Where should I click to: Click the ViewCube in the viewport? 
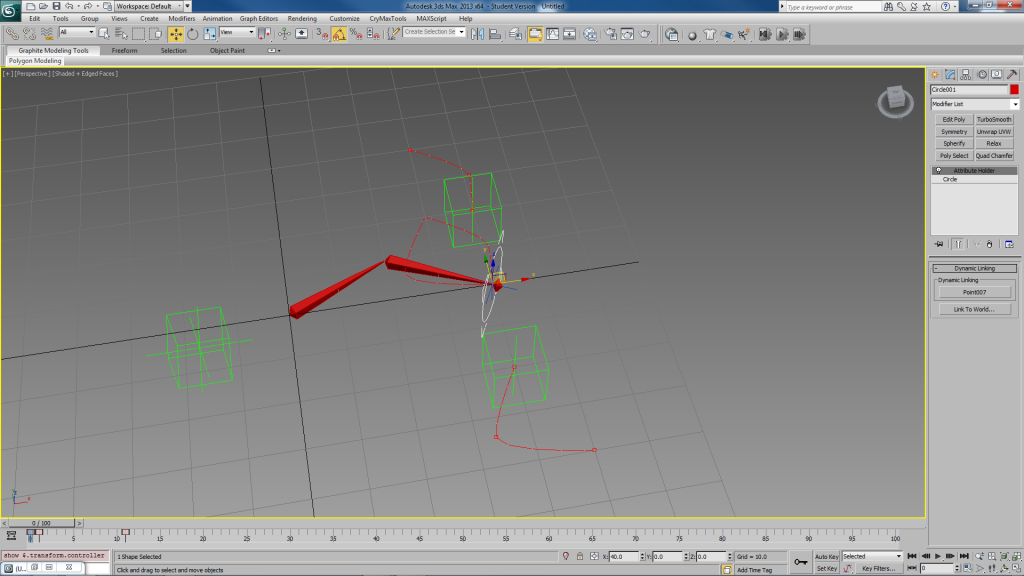(895, 100)
